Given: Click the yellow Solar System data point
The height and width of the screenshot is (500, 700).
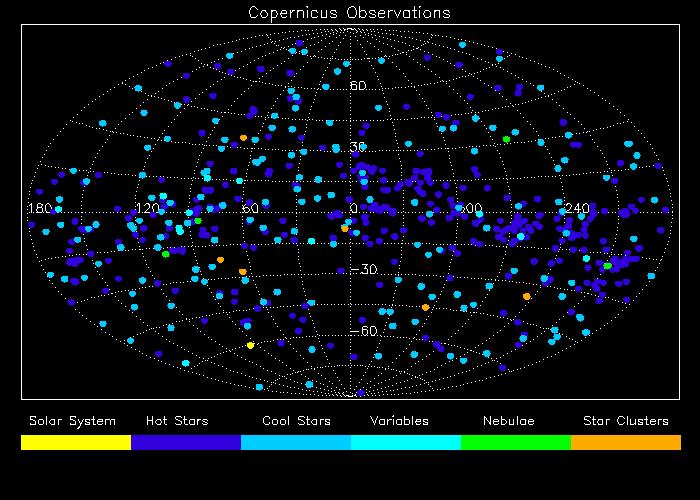Looking at the screenshot, I should point(250,345).
